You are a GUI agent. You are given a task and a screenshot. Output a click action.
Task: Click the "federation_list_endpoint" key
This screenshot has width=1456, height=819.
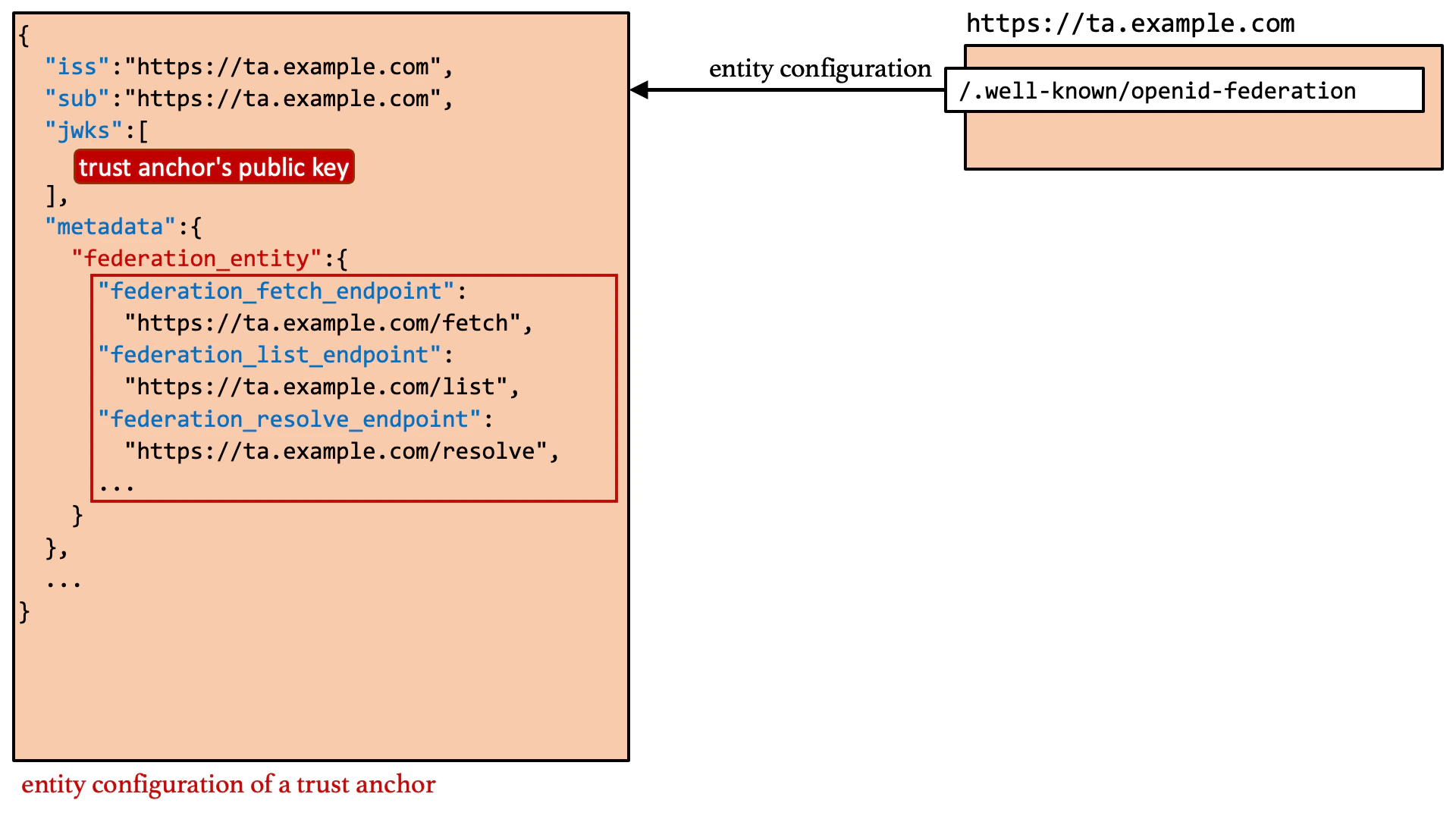(269, 355)
